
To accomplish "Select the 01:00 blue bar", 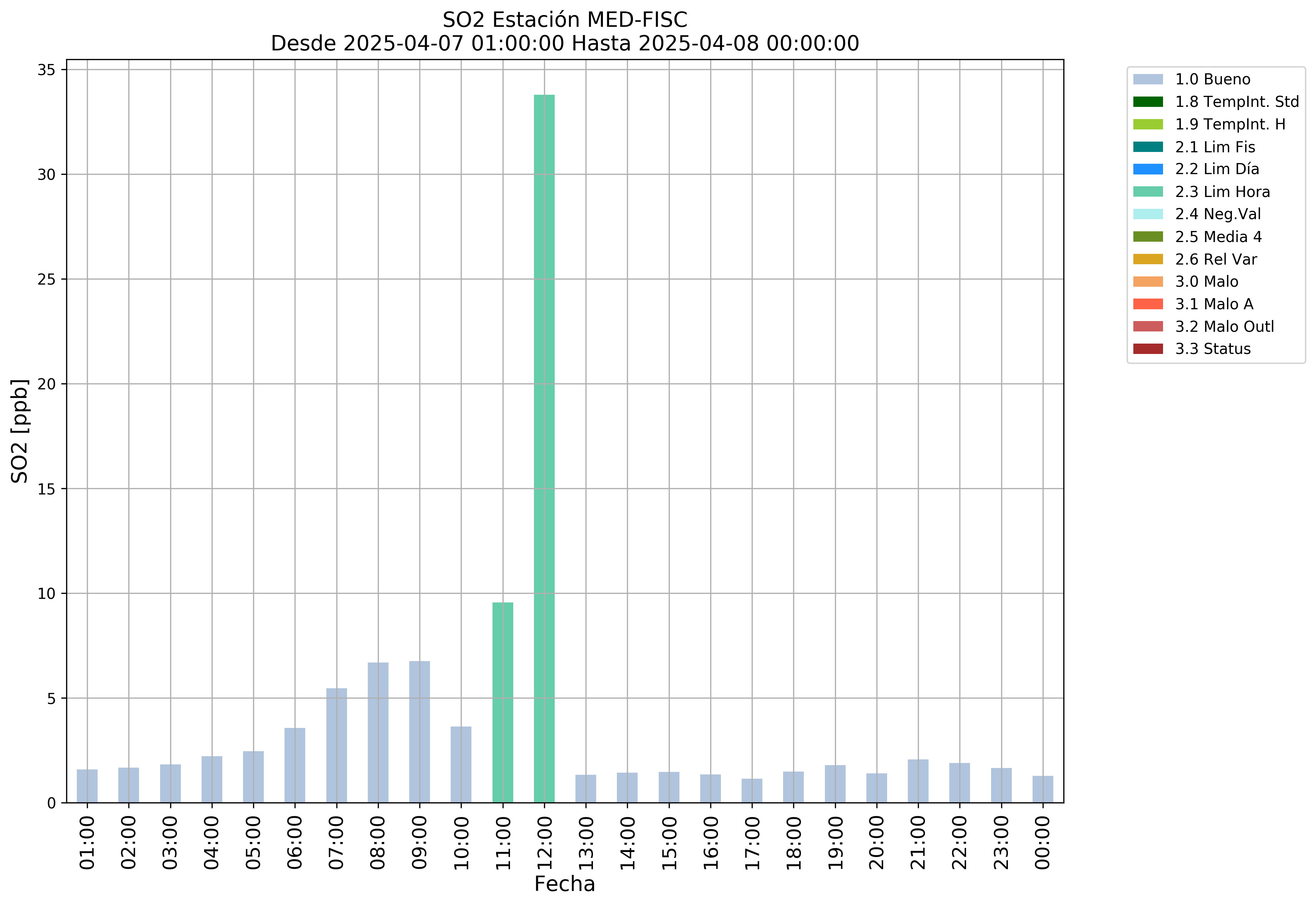I will pyautogui.click(x=87, y=786).
